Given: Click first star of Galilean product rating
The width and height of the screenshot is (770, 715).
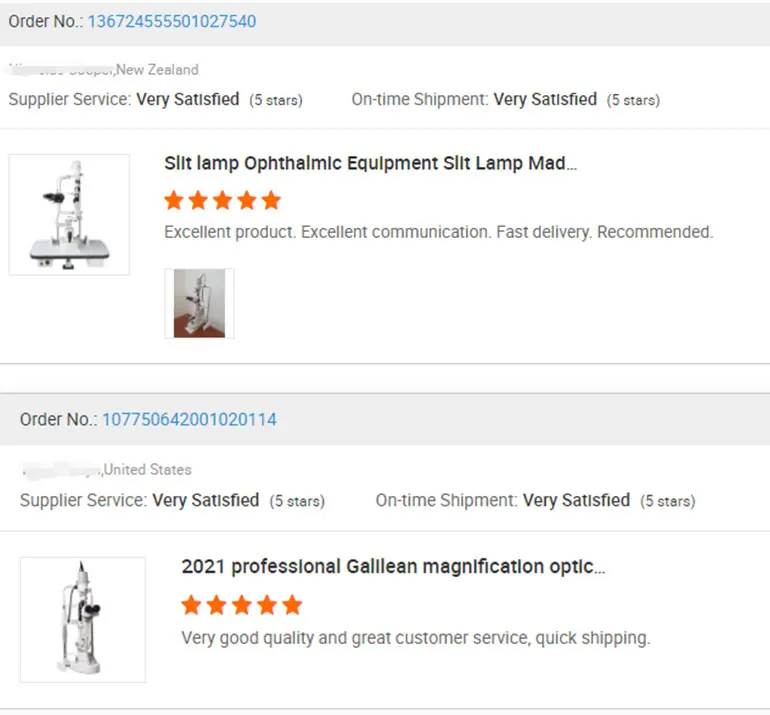Looking at the screenshot, I should pyautogui.click(x=191, y=605).
